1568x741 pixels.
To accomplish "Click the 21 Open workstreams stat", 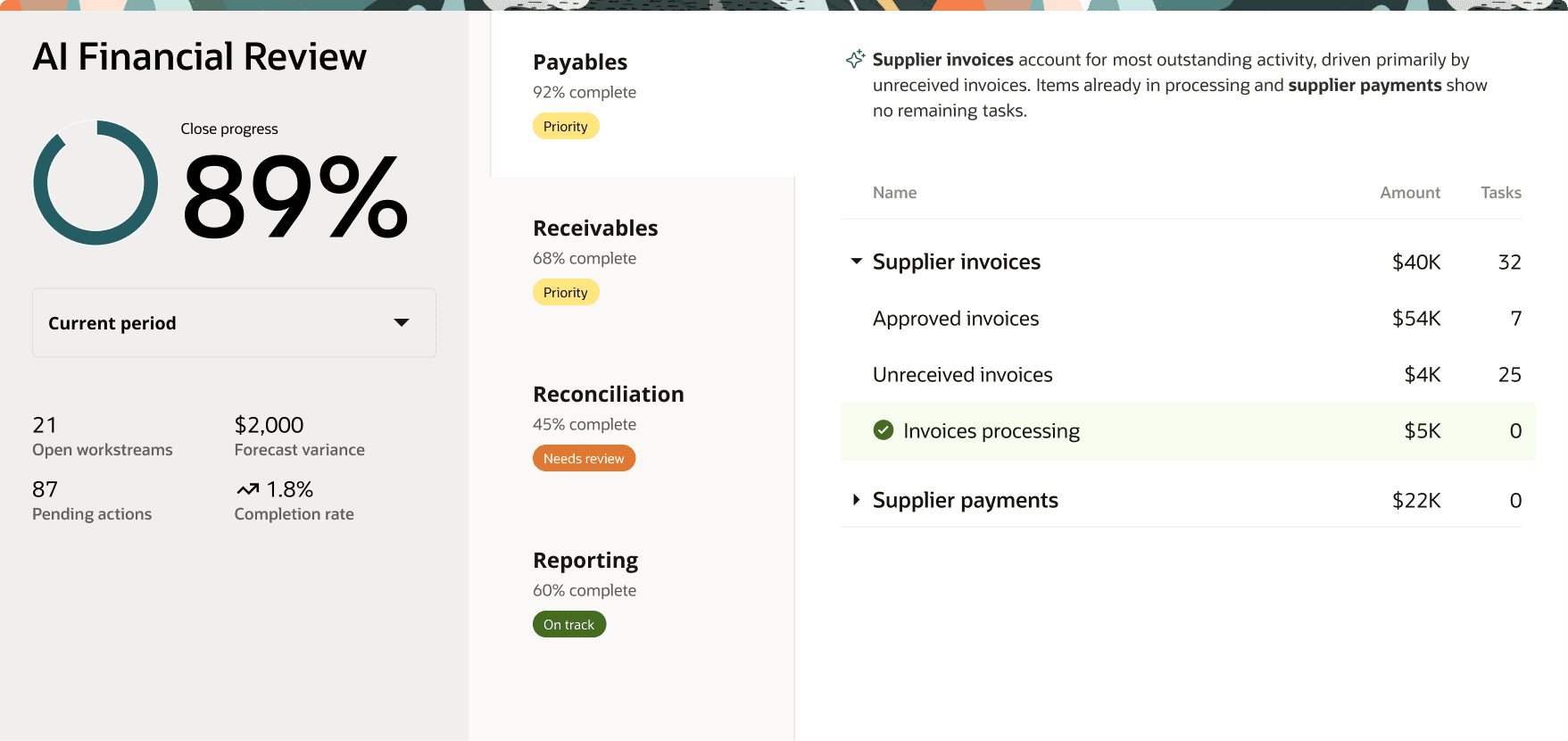I will 101,436.
